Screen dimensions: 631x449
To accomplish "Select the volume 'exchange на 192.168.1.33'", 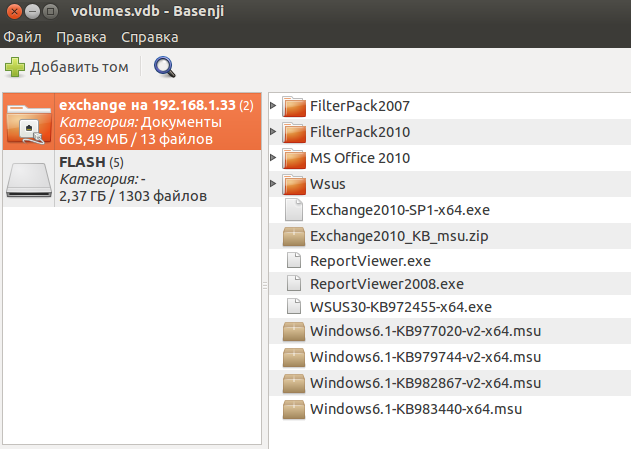I will click(132, 122).
